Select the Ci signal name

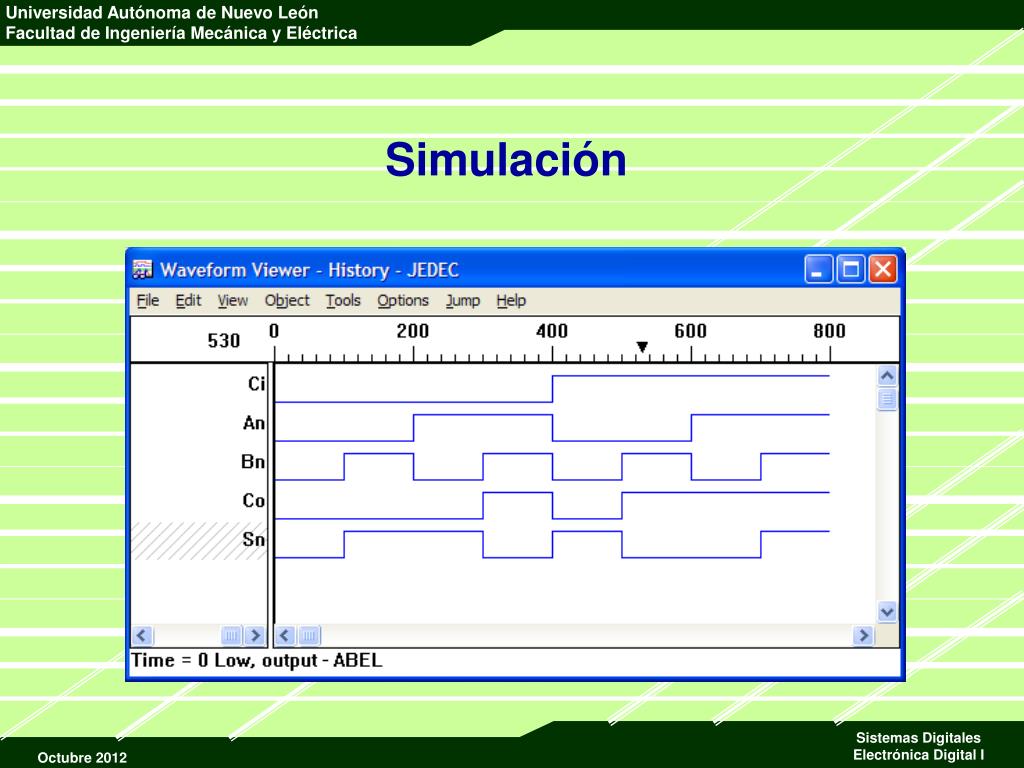256,383
